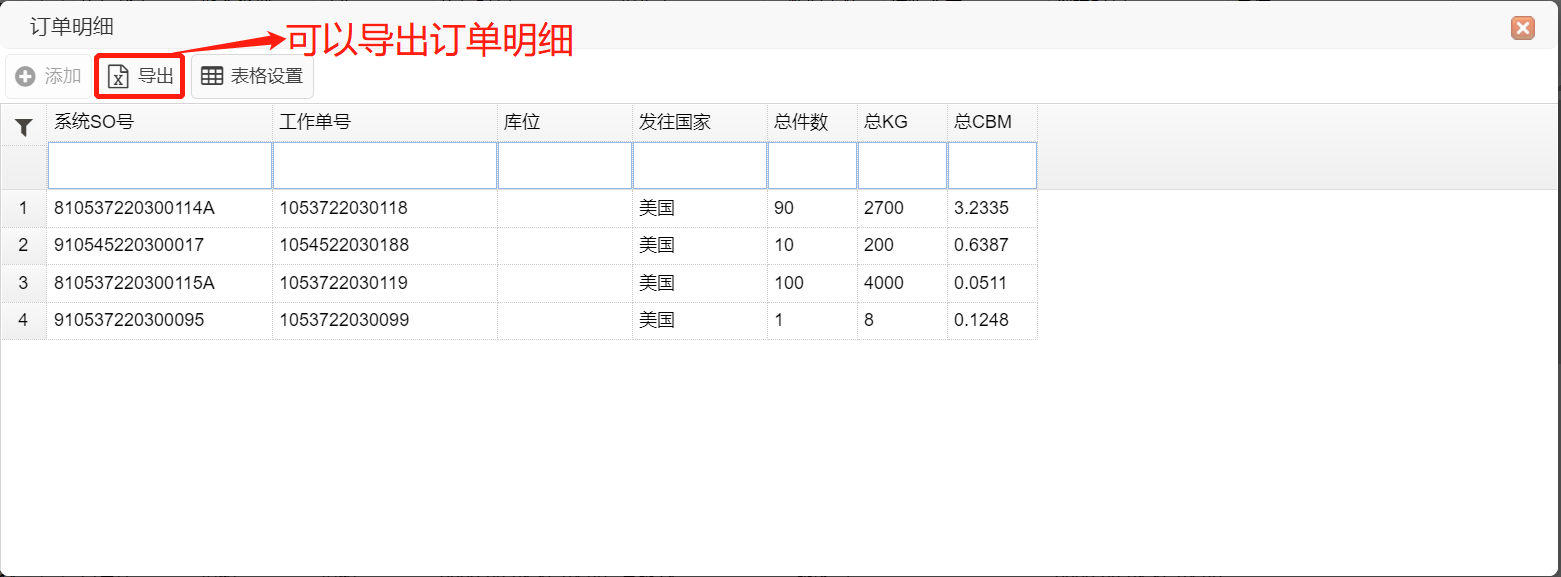The image size is (1561, 577).
Task: Click the greyed 添加 plus icon
Action: pos(25,77)
